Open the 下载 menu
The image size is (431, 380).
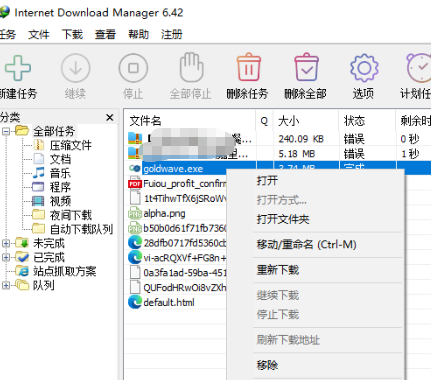pyautogui.click(x=72, y=34)
